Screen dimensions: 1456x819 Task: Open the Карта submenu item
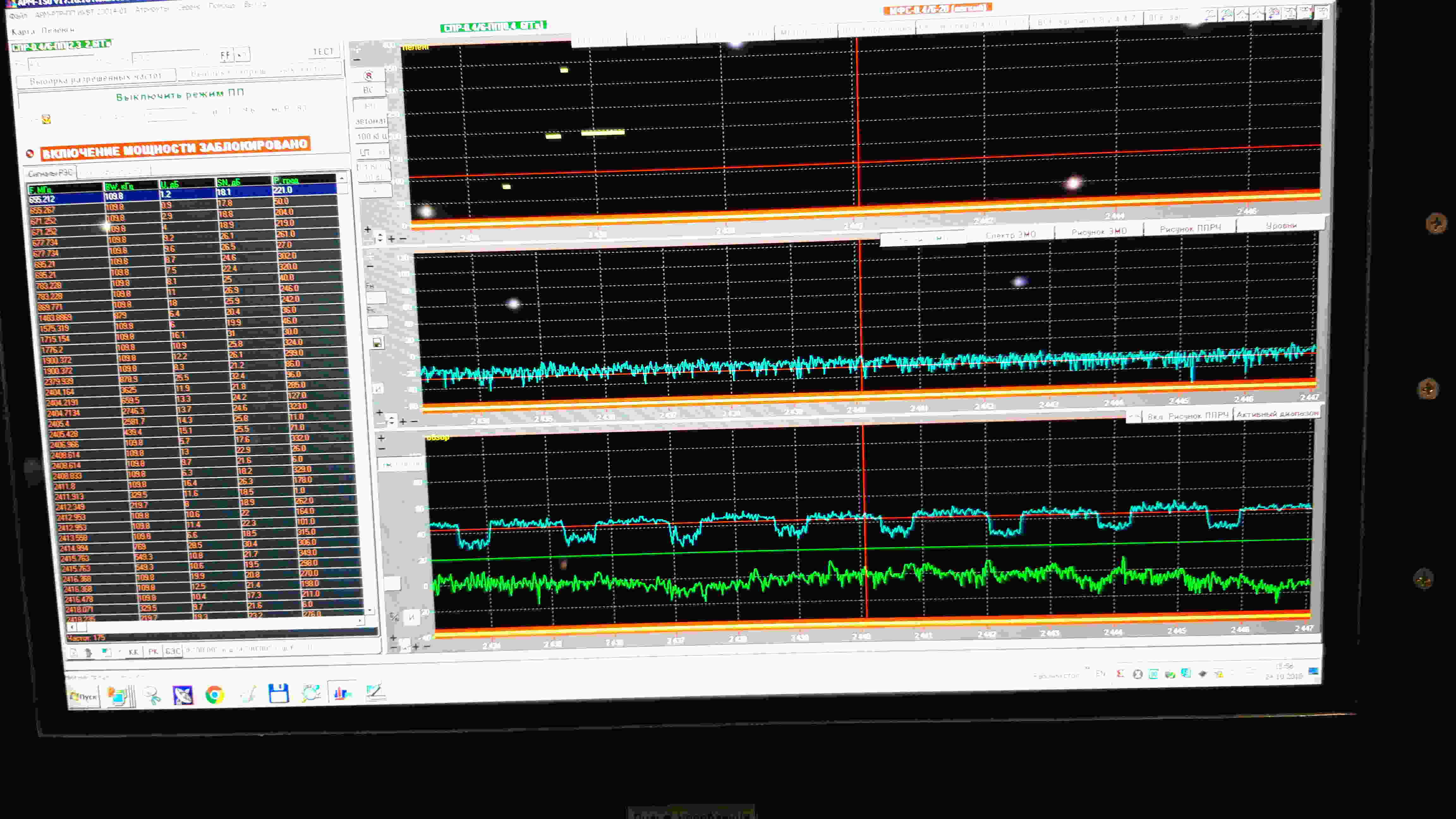(23, 32)
